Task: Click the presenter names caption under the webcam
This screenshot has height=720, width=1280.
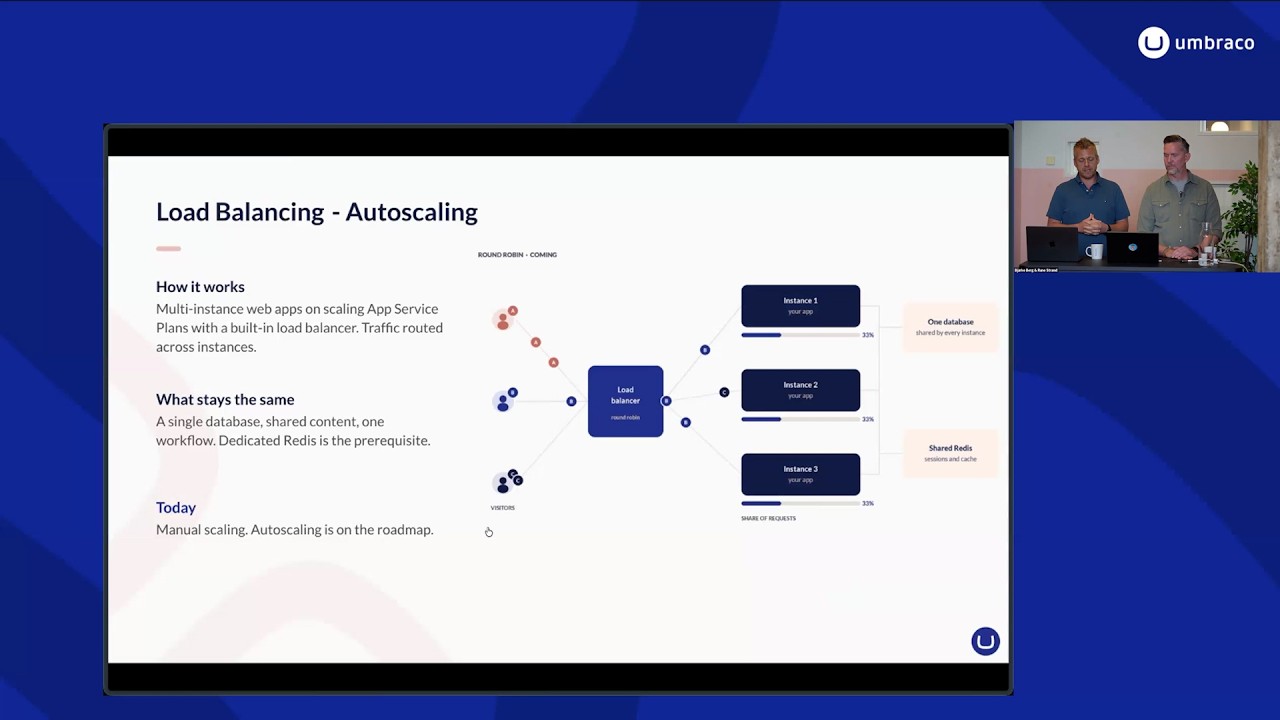Action: (x=1036, y=270)
